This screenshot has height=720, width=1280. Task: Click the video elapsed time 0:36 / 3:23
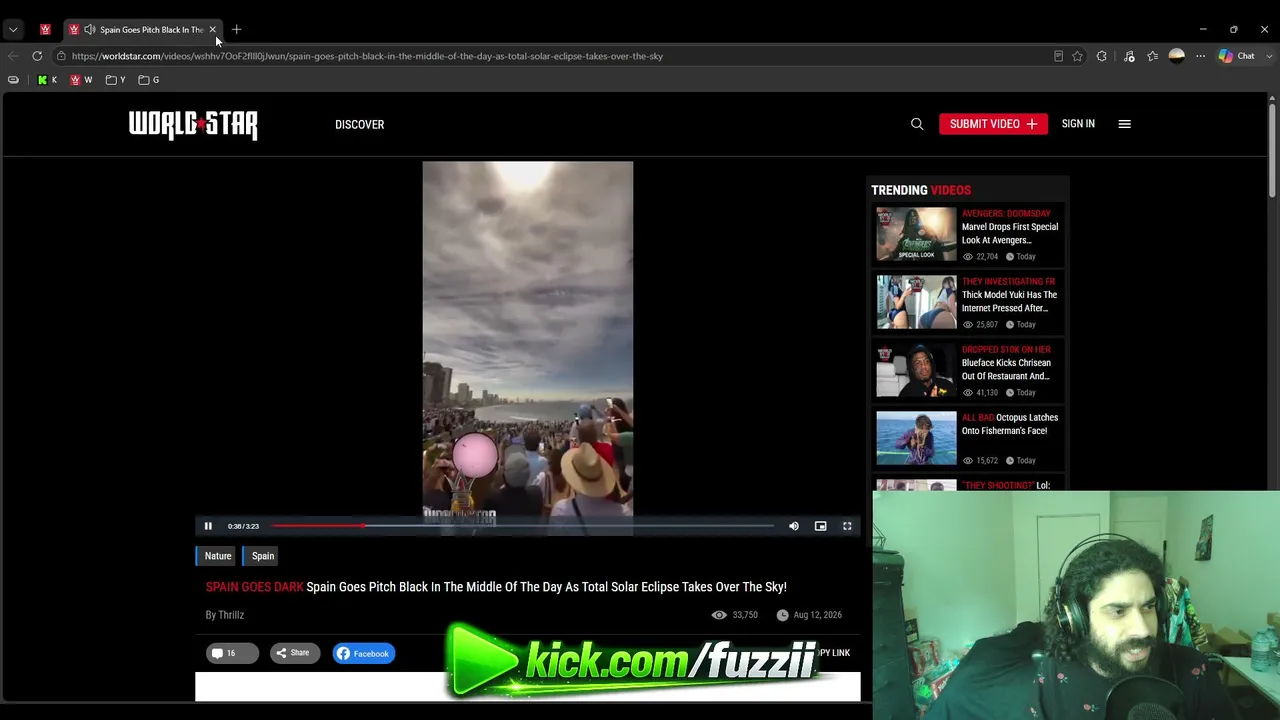(x=243, y=526)
